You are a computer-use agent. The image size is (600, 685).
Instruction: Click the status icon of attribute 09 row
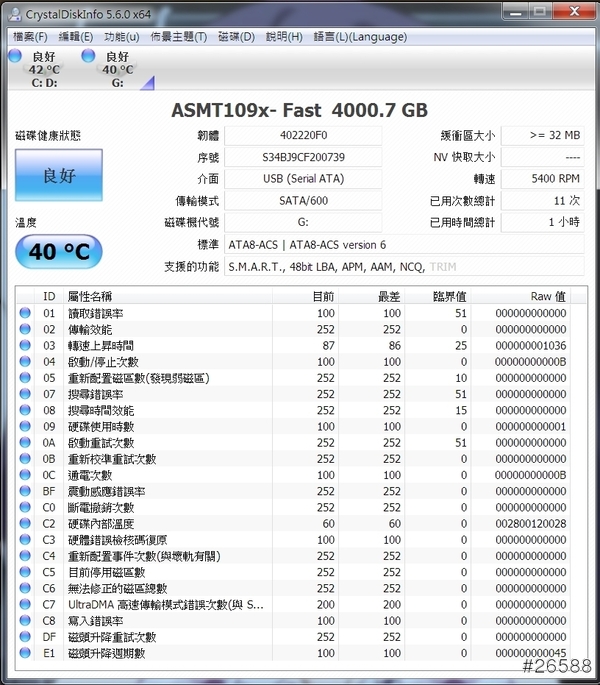tap(26, 426)
